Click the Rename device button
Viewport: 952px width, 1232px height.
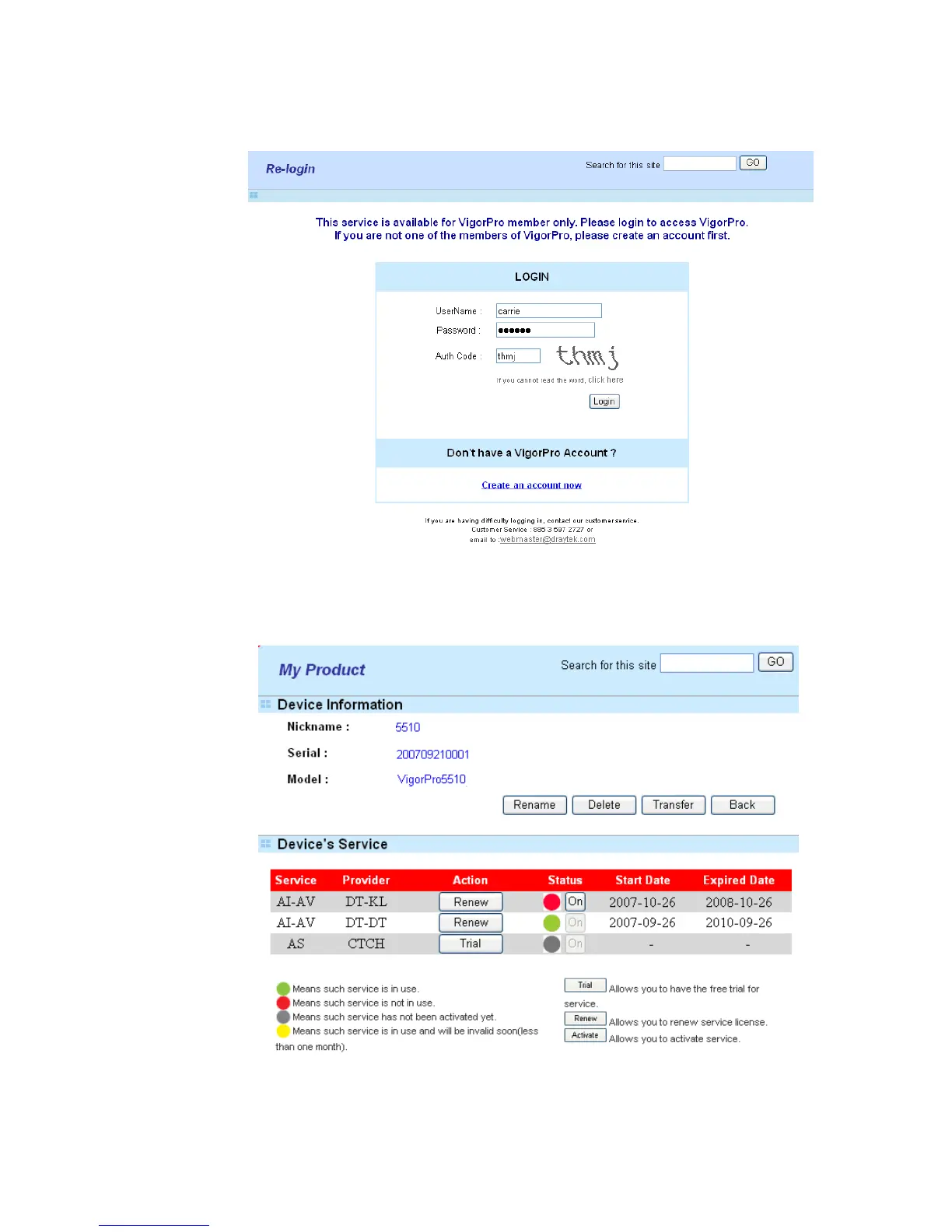click(x=534, y=805)
